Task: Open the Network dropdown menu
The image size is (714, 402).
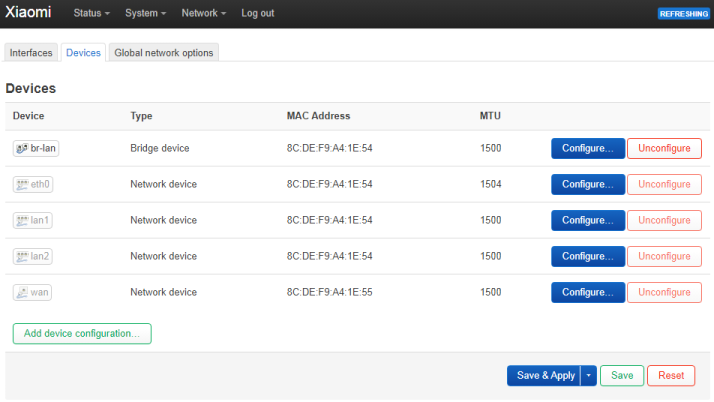Action: click(203, 14)
